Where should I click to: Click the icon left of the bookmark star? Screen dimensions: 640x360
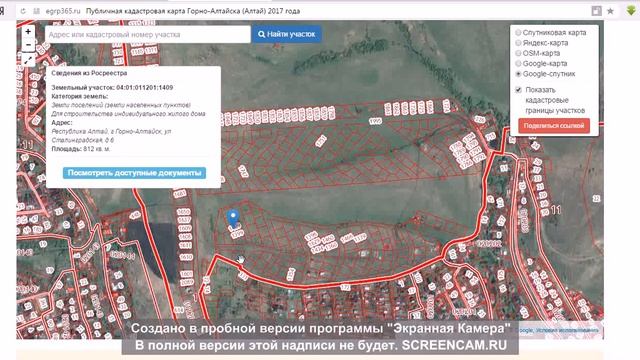(x=596, y=11)
